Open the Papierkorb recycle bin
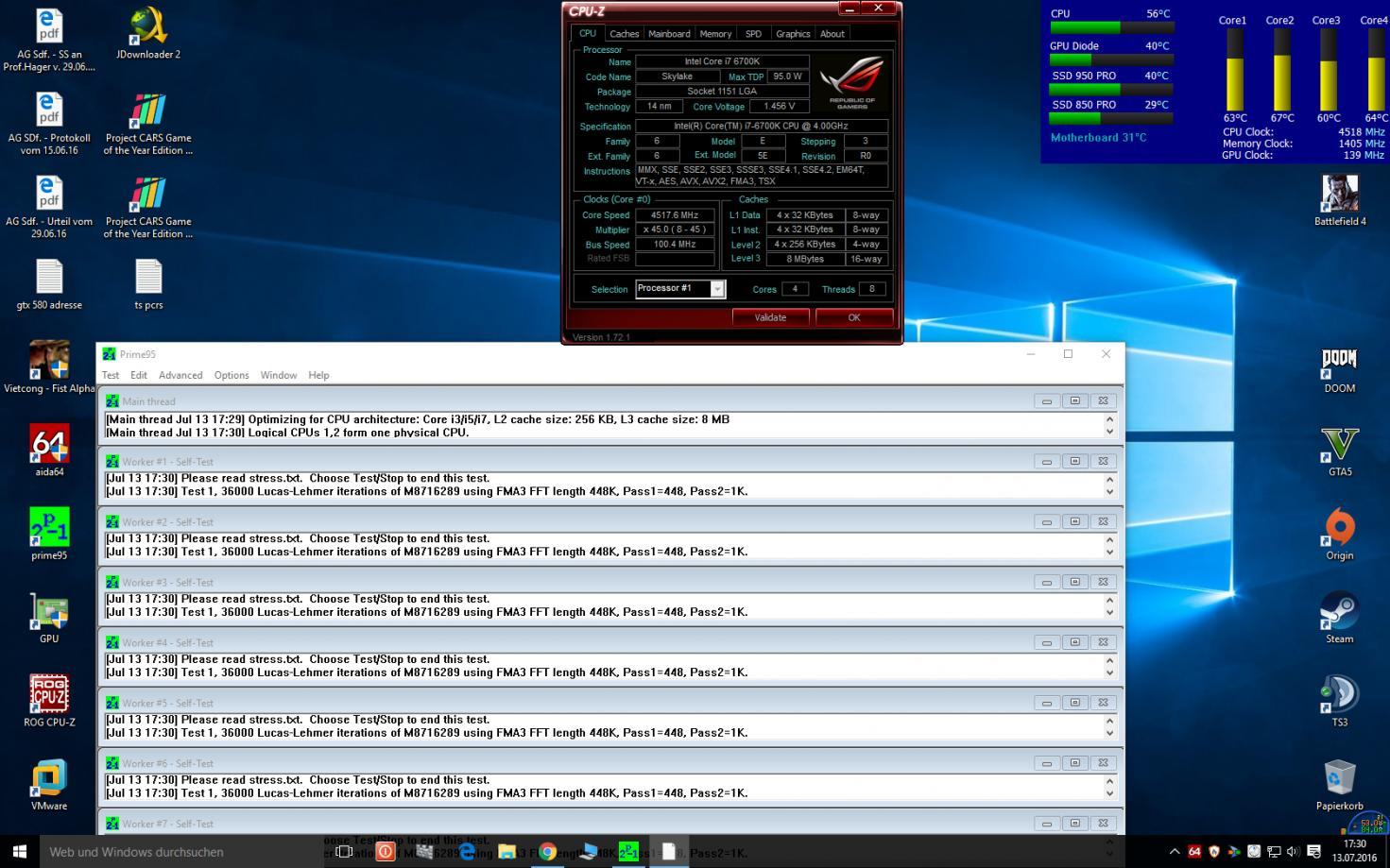Image resolution: width=1390 pixels, height=868 pixels. pyautogui.click(x=1340, y=784)
